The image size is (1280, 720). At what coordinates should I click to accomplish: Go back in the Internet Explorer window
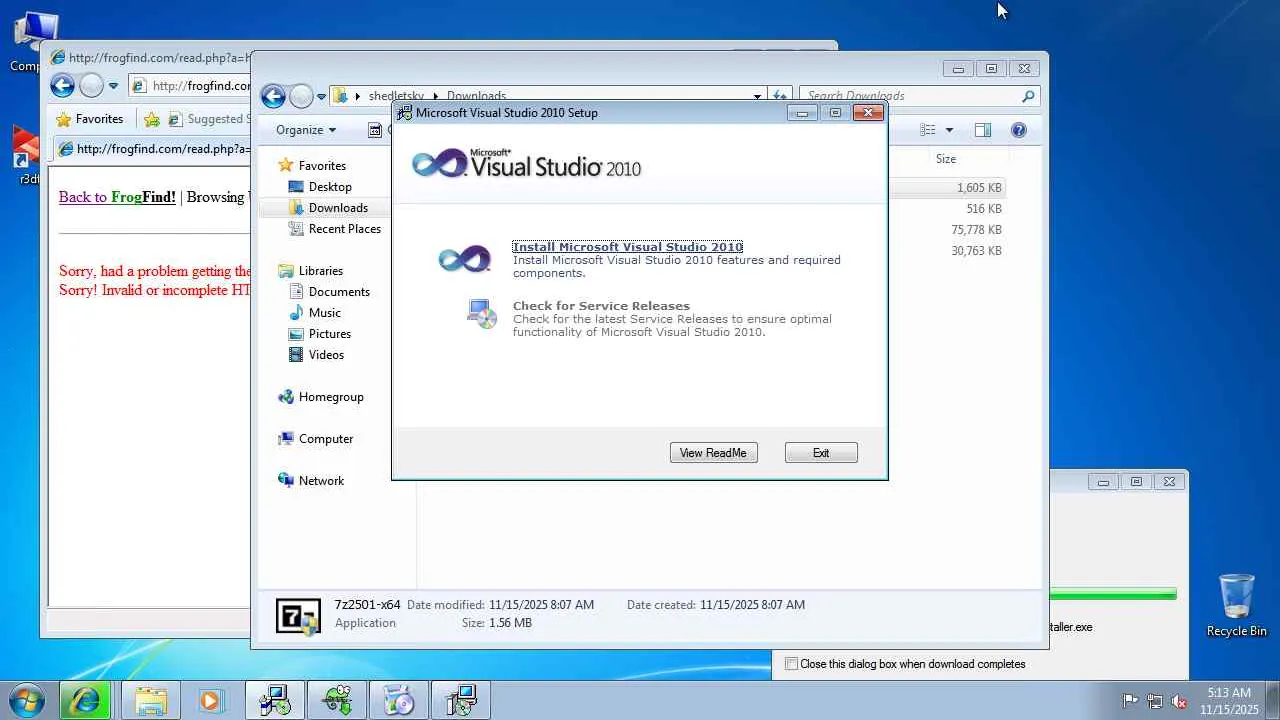(62, 86)
